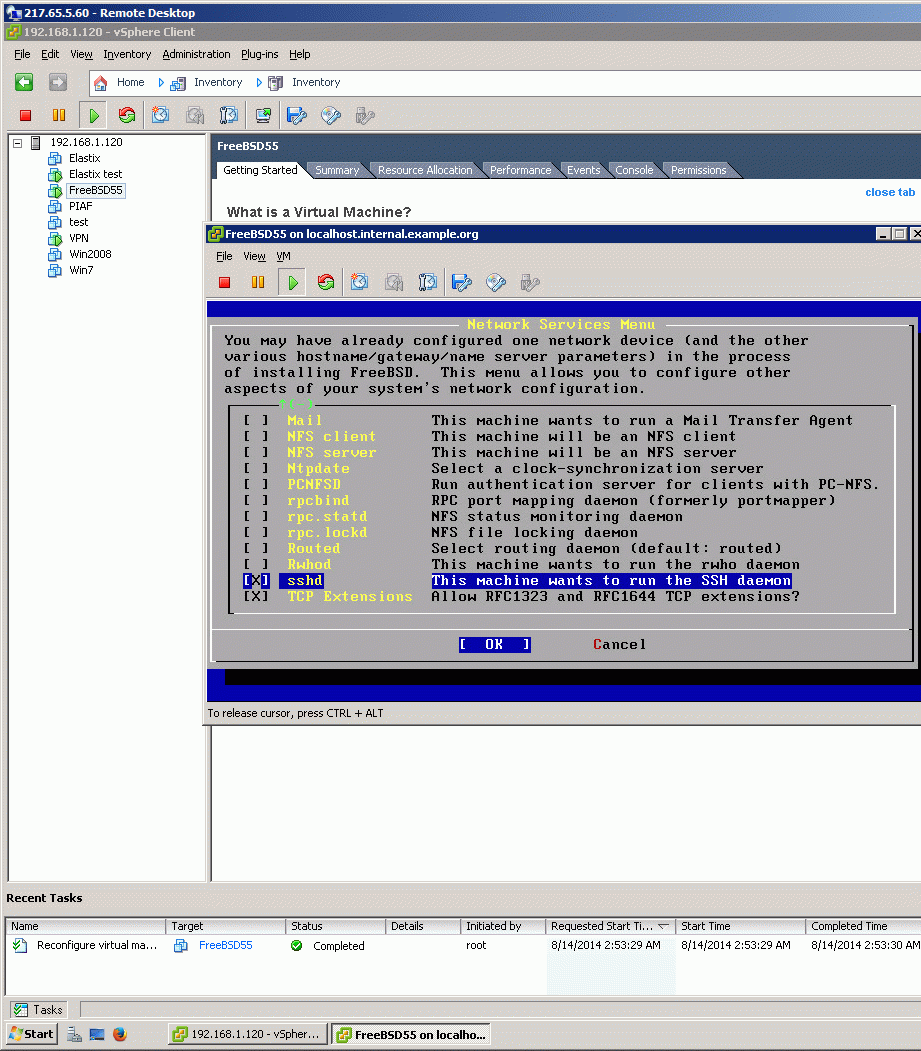Image resolution: width=921 pixels, height=1051 pixels.
Task: Click the Reset VM icon in the main toolbar
Action: coord(127,115)
